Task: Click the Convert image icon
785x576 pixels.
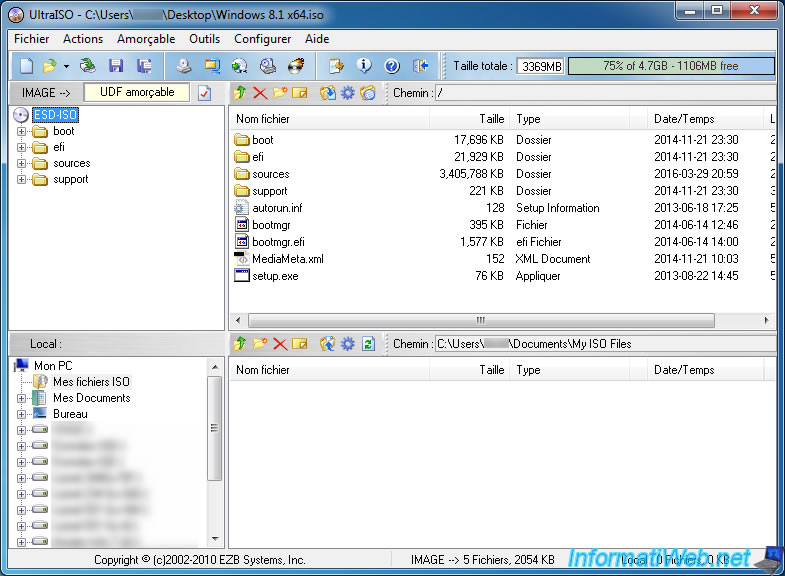Action: click(x=240, y=66)
